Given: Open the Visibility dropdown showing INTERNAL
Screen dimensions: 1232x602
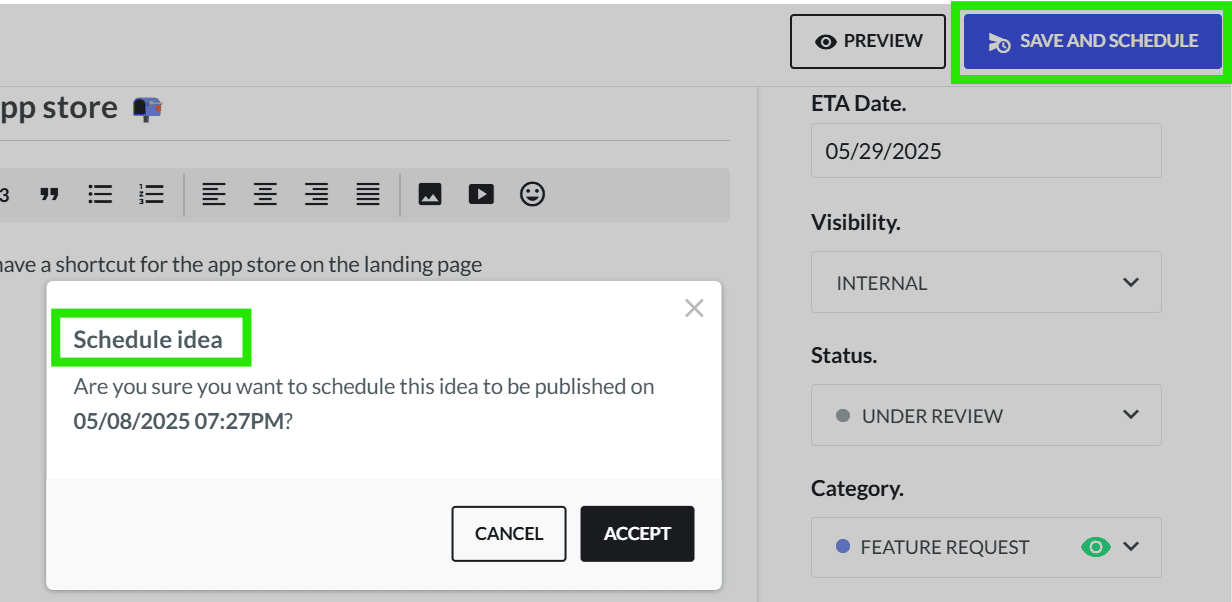Looking at the screenshot, I should coord(986,282).
